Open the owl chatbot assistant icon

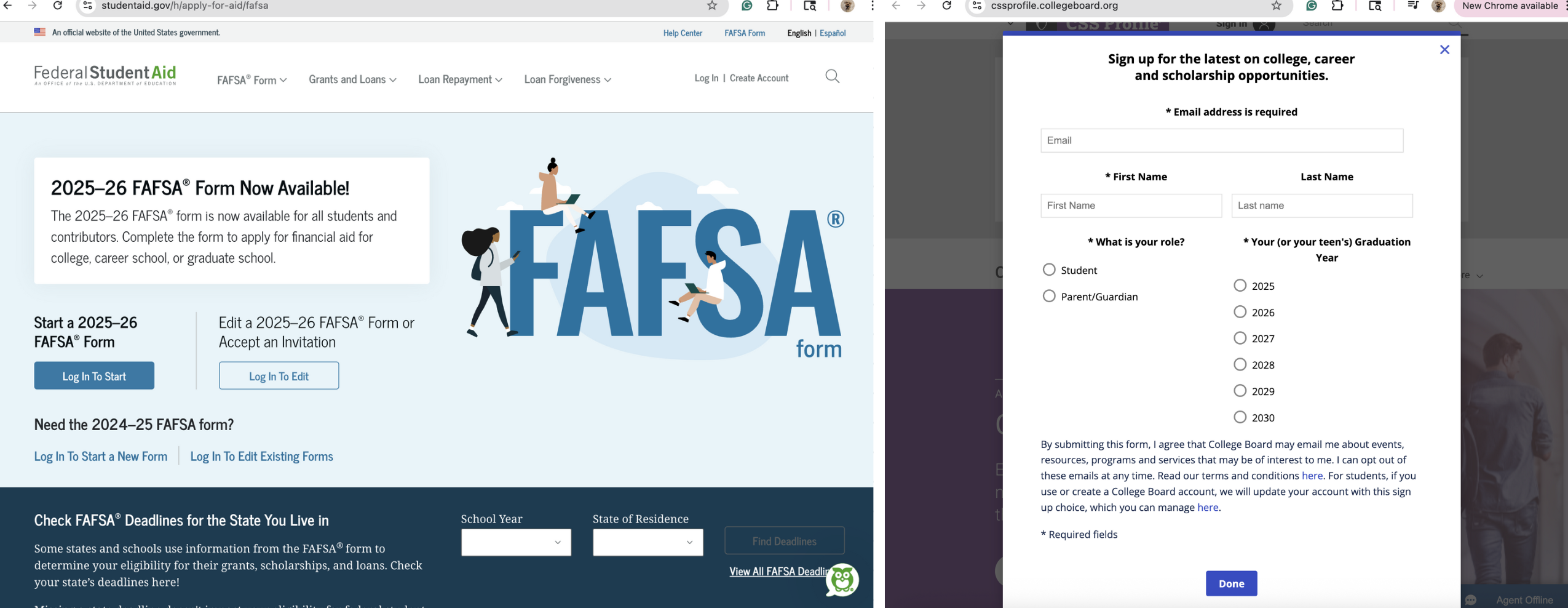pos(842,580)
